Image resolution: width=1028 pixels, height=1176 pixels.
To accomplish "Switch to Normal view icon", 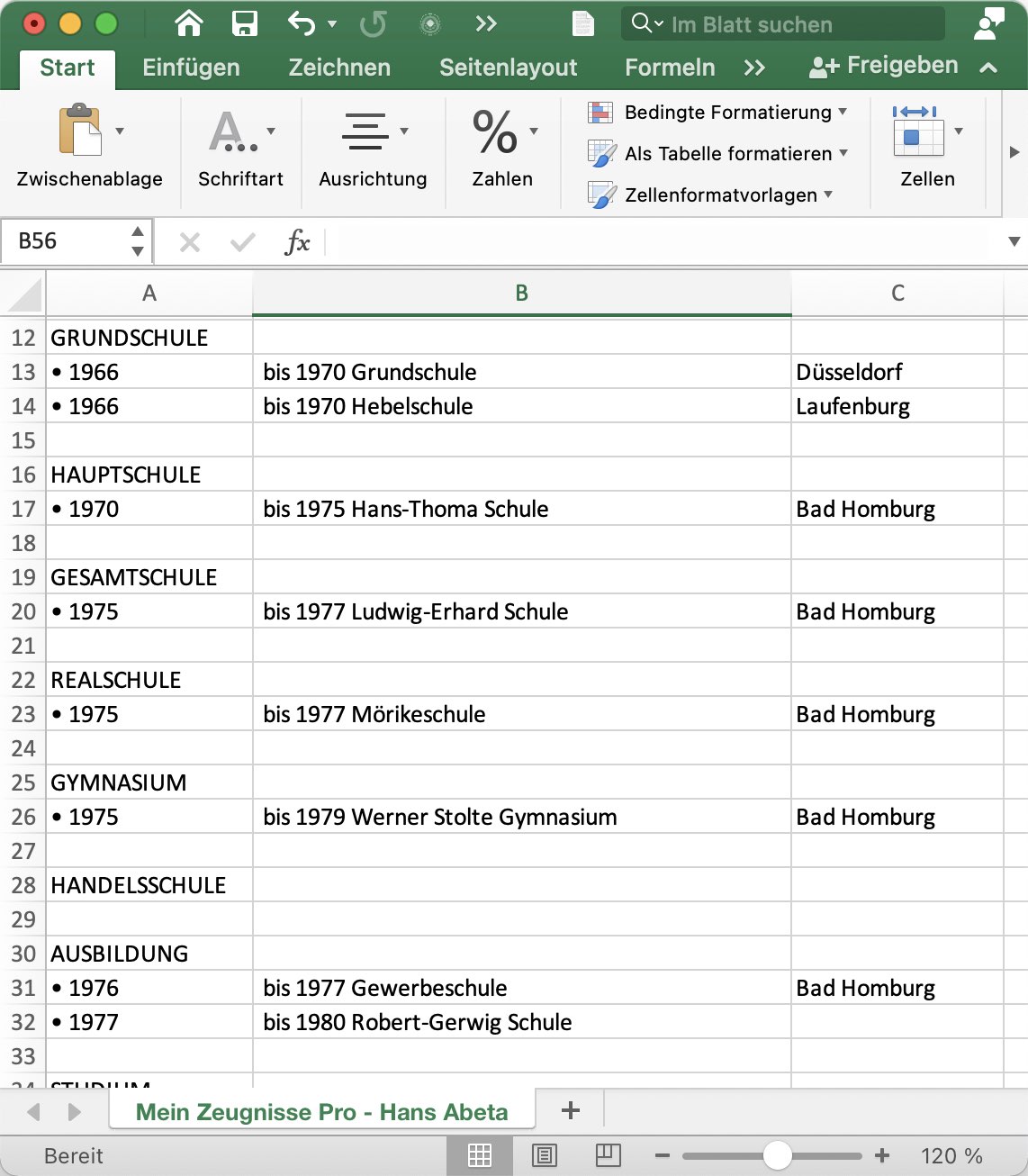I will (x=480, y=1155).
